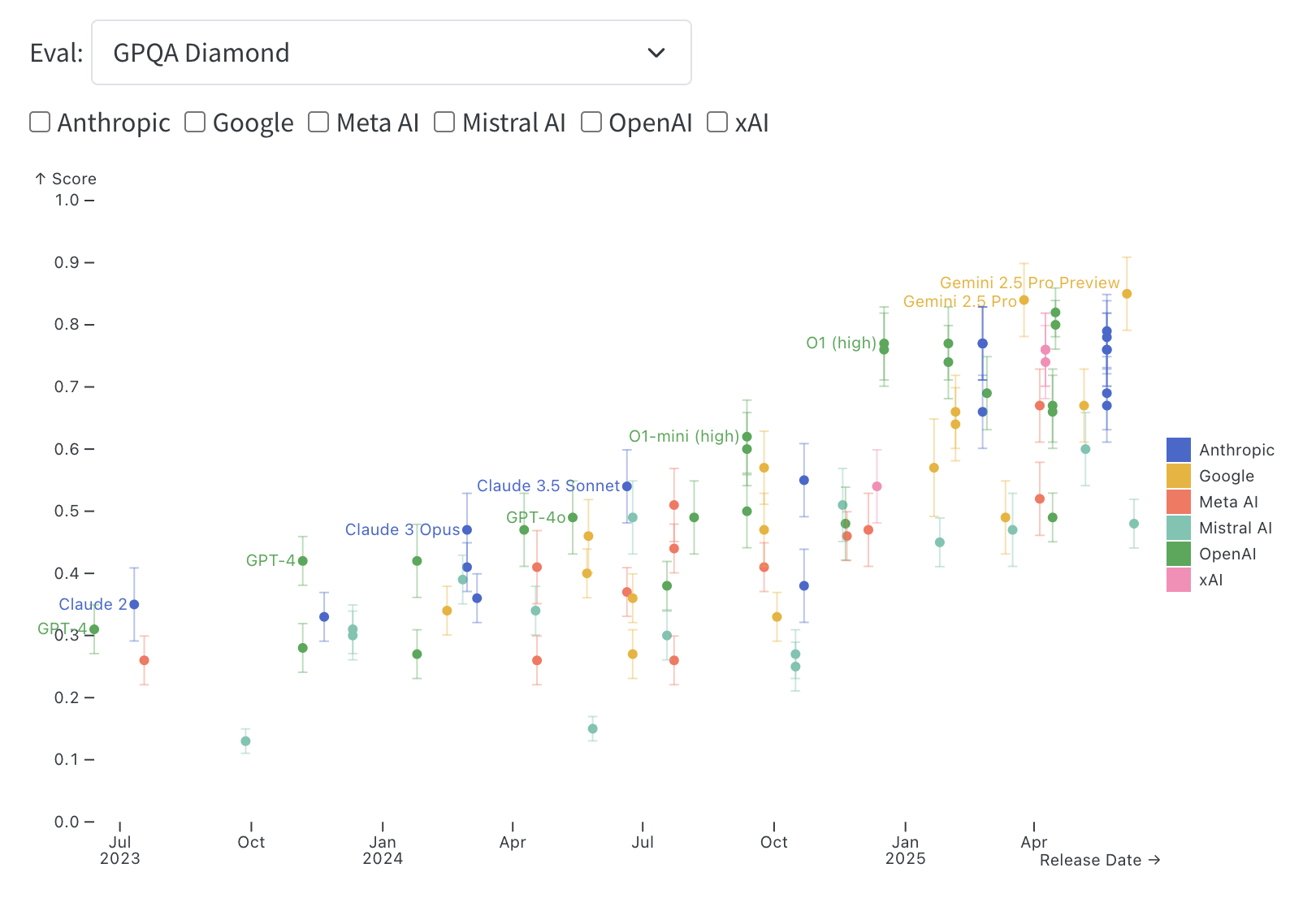1316x911 pixels.
Task: Click the O1 (high) label
Action: pos(841,343)
